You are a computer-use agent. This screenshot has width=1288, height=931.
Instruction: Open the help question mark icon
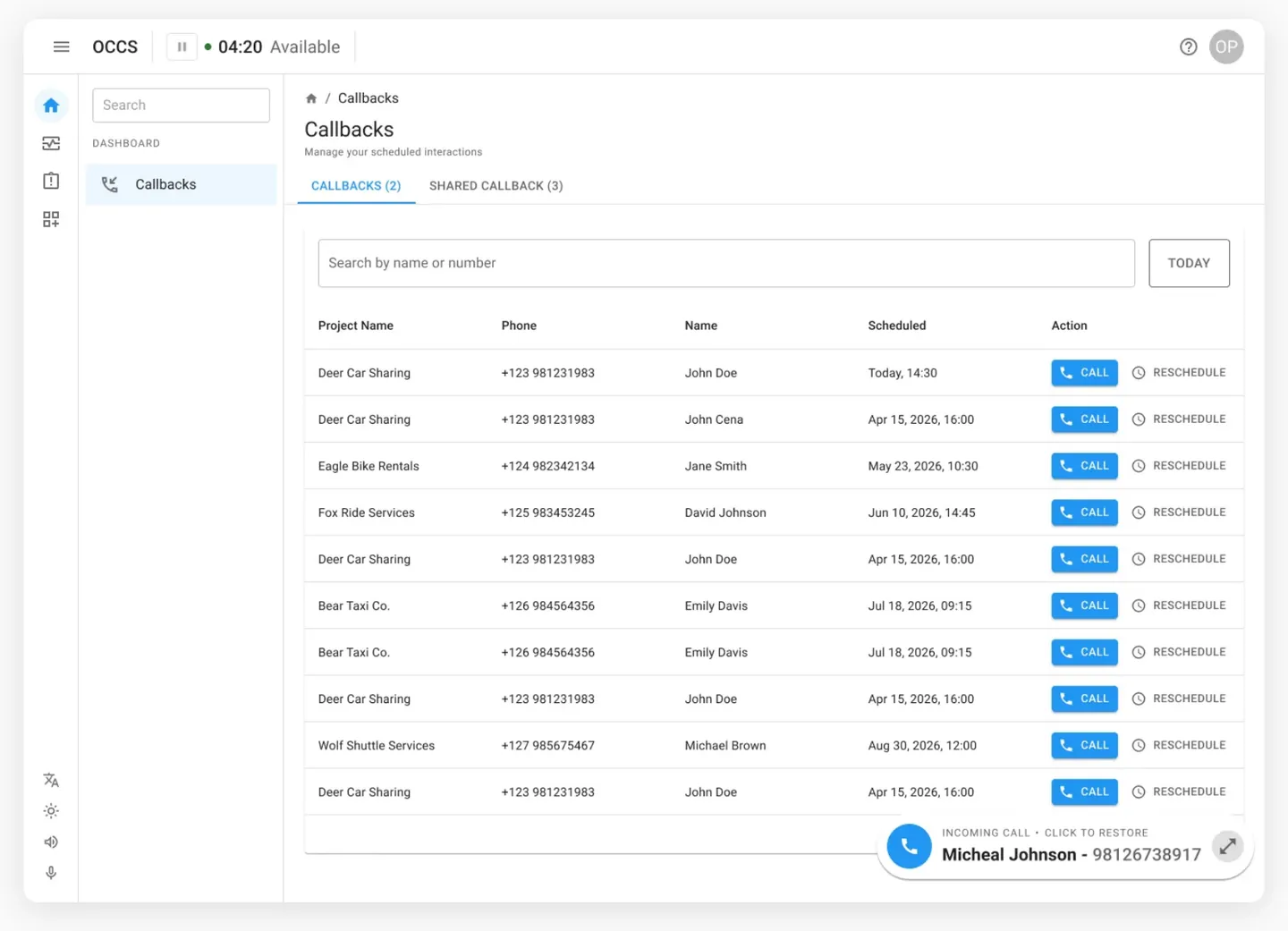1188,47
